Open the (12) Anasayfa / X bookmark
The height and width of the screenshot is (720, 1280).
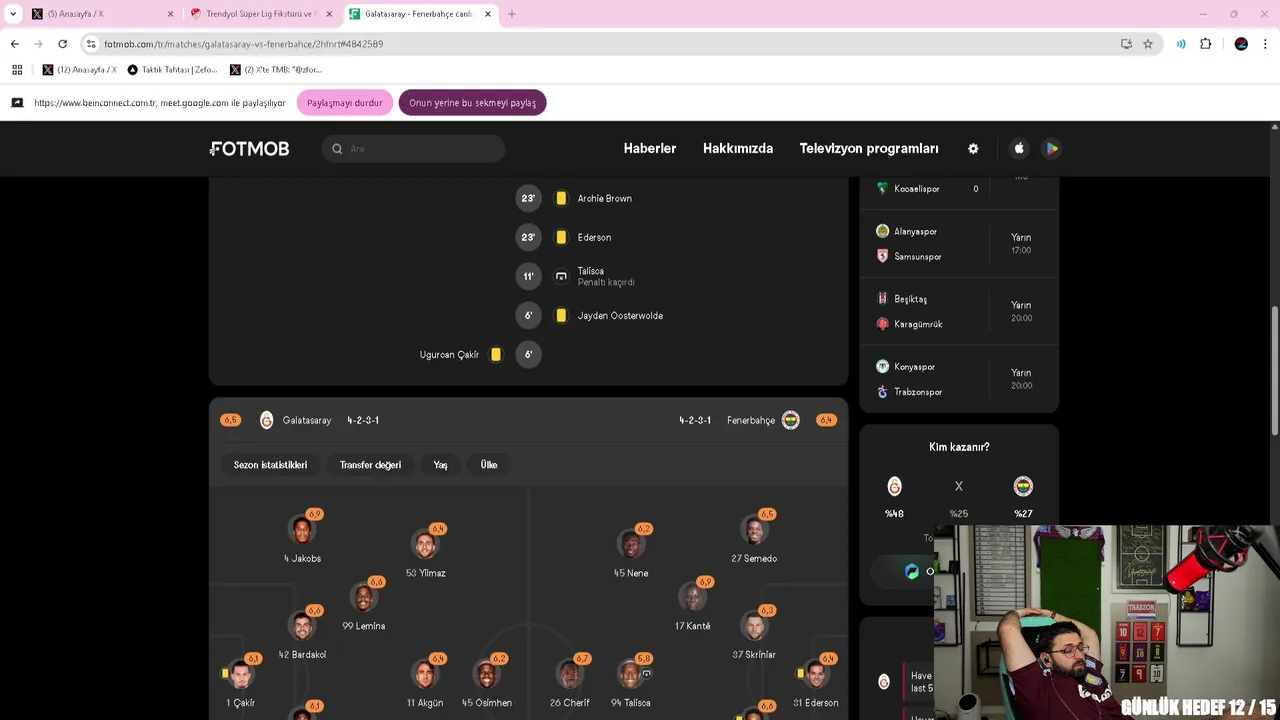pos(79,70)
